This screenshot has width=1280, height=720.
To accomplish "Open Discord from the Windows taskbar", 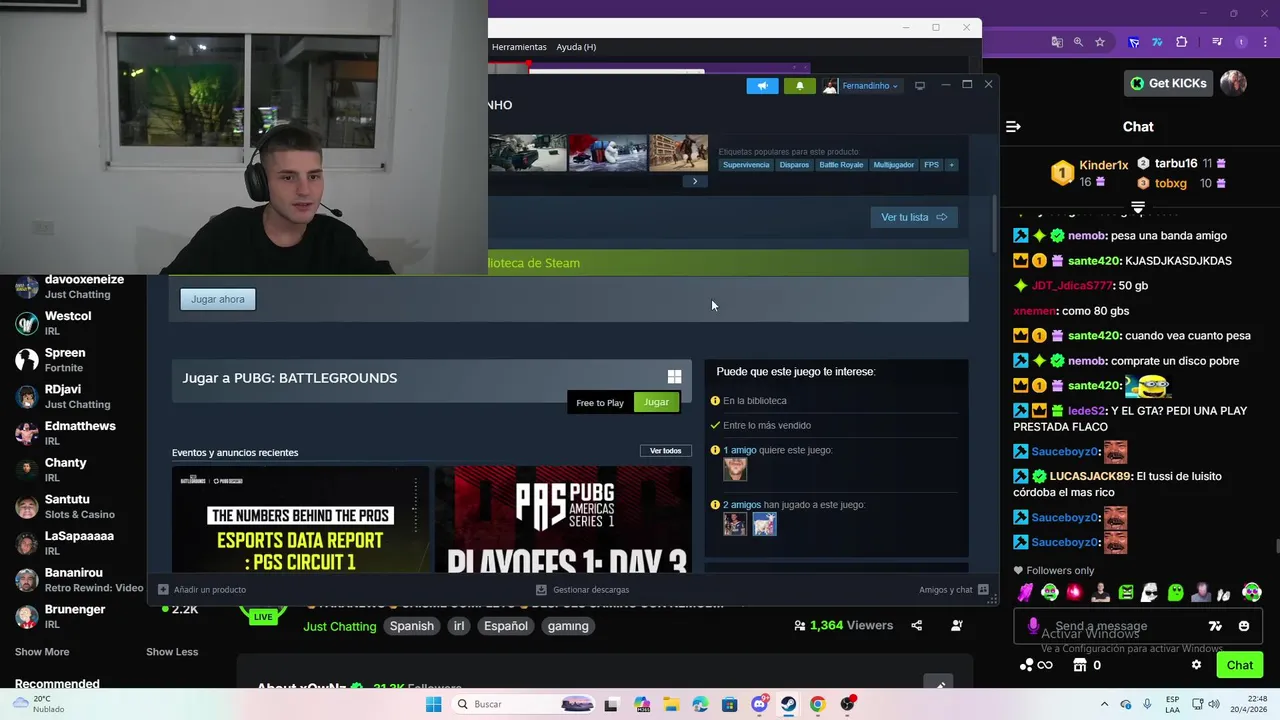I will point(759,704).
